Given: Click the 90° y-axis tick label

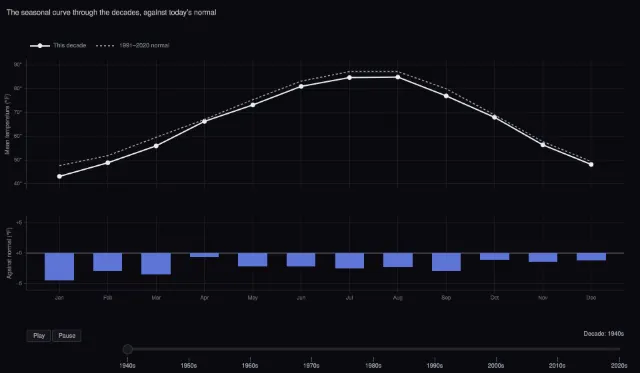Looking at the screenshot, I should pyautogui.click(x=18, y=64).
